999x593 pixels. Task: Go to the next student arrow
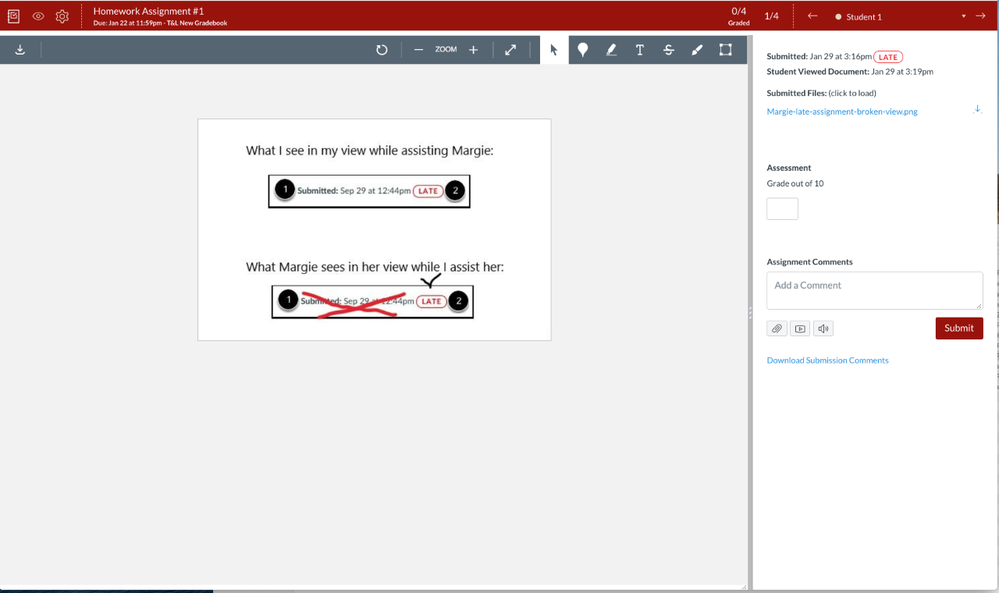click(x=980, y=16)
